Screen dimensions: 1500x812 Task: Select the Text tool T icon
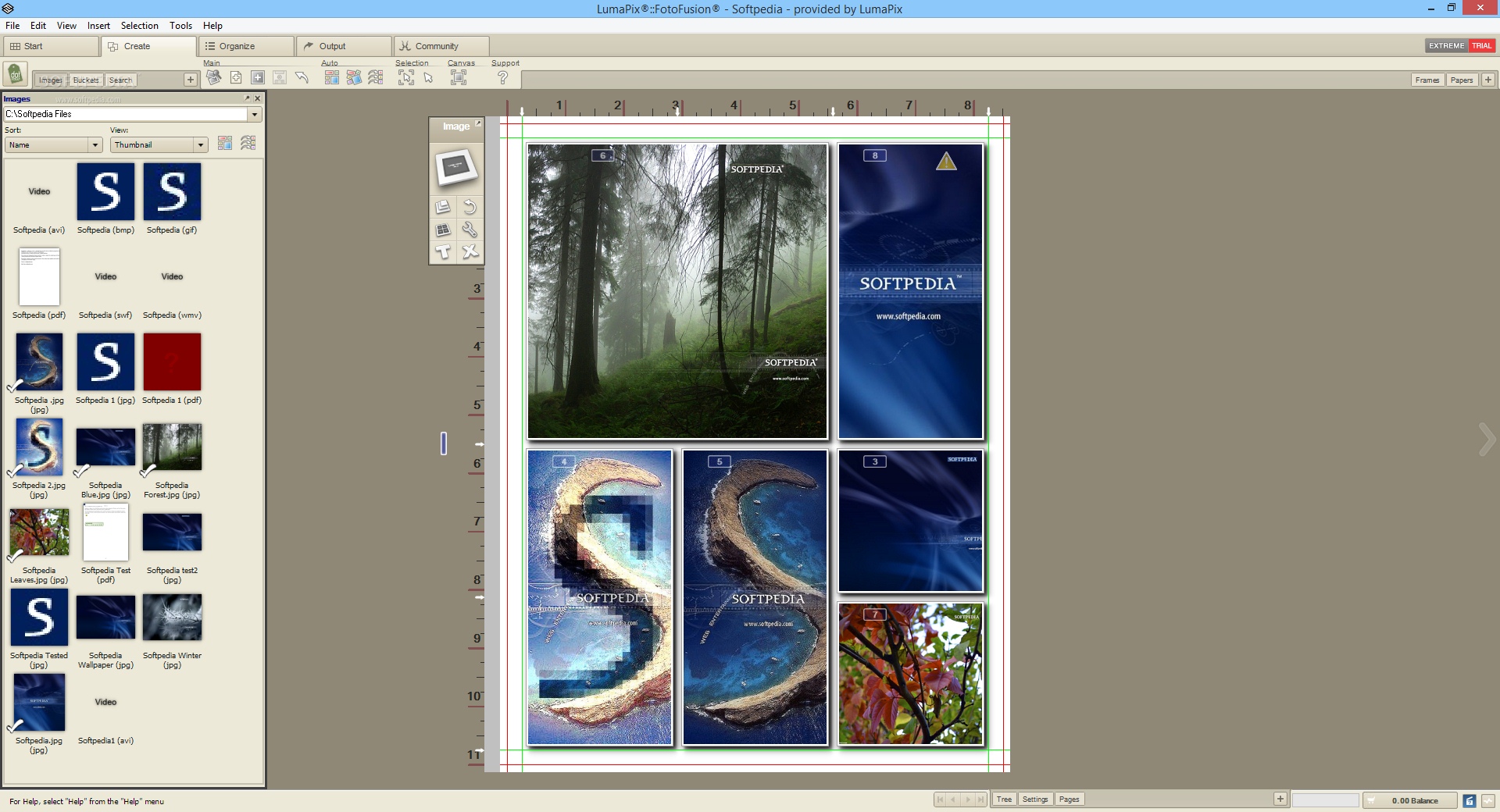pos(443,251)
